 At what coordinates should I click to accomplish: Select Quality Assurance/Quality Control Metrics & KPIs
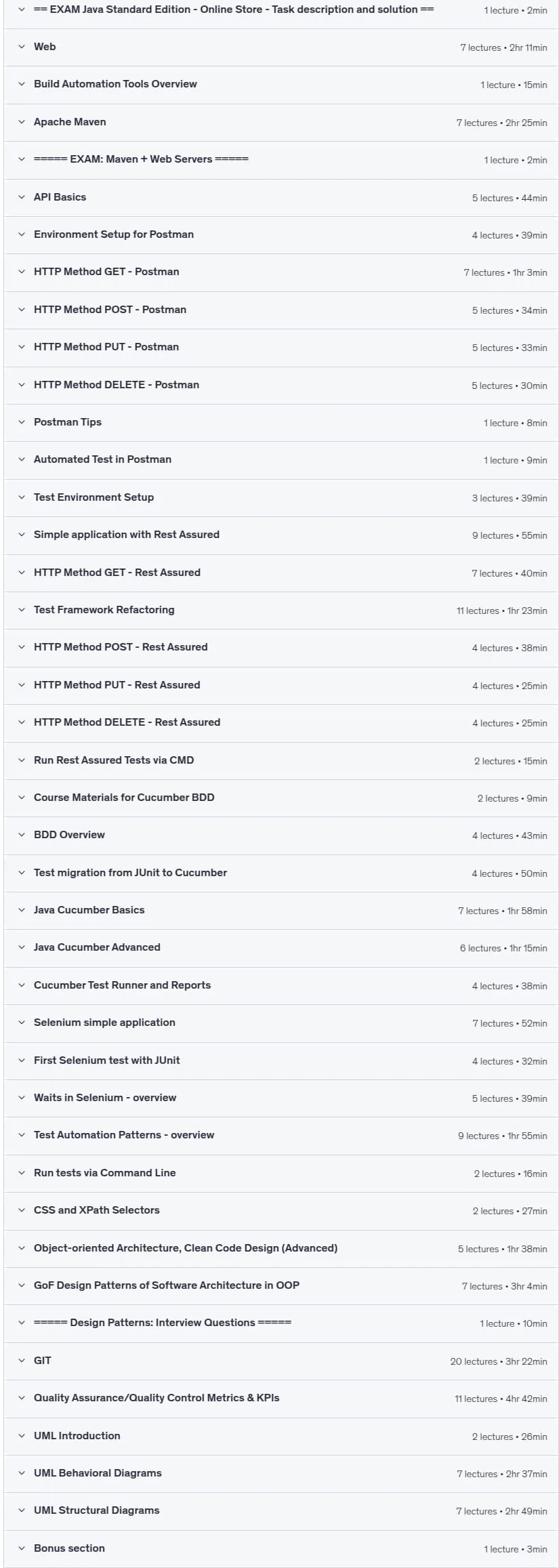tap(157, 1398)
